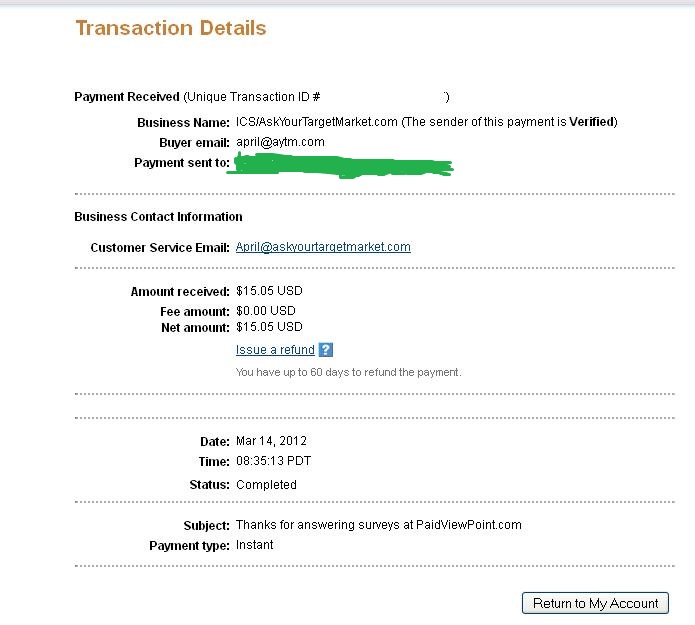Click the Payment Received label

tap(126, 97)
